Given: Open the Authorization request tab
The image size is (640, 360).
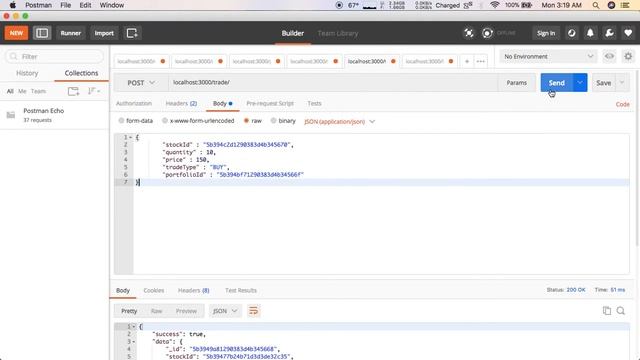Looking at the screenshot, I should click(x=134, y=103).
